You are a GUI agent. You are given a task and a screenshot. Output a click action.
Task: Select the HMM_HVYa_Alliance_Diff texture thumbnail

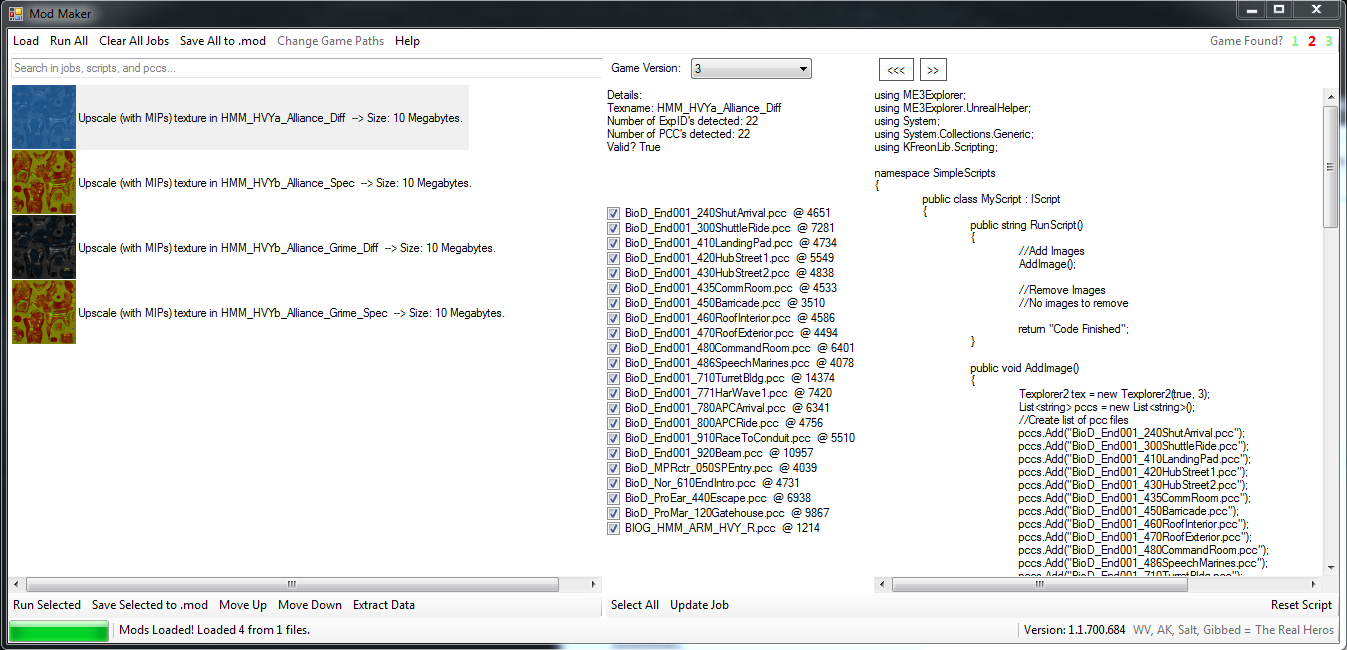[44, 118]
